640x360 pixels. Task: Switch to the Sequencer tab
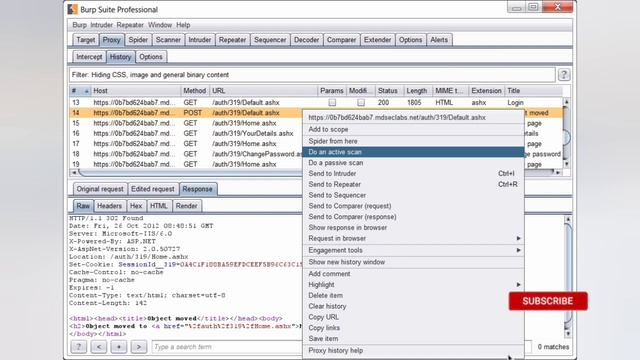point(270,40)
